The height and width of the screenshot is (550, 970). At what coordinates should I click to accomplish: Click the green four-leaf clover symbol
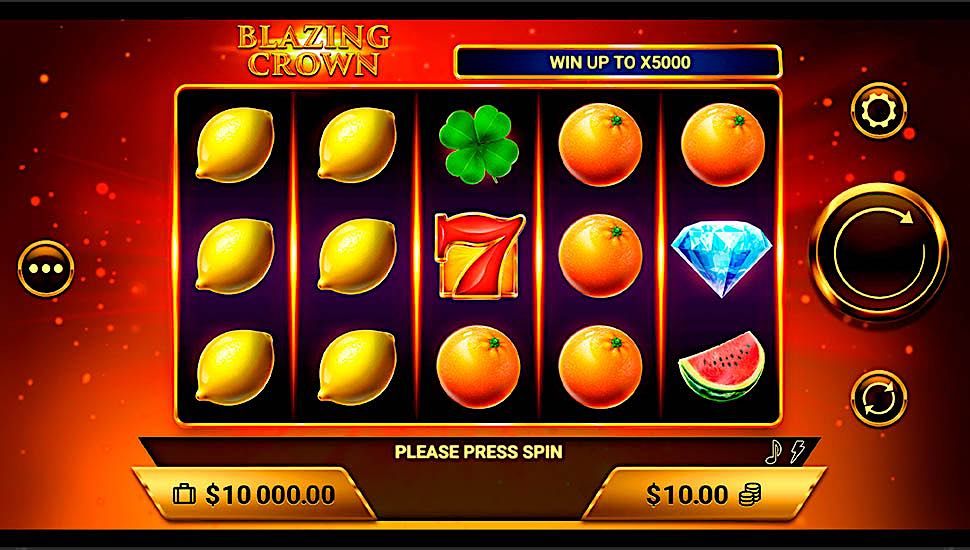click(x=479, y=144)
